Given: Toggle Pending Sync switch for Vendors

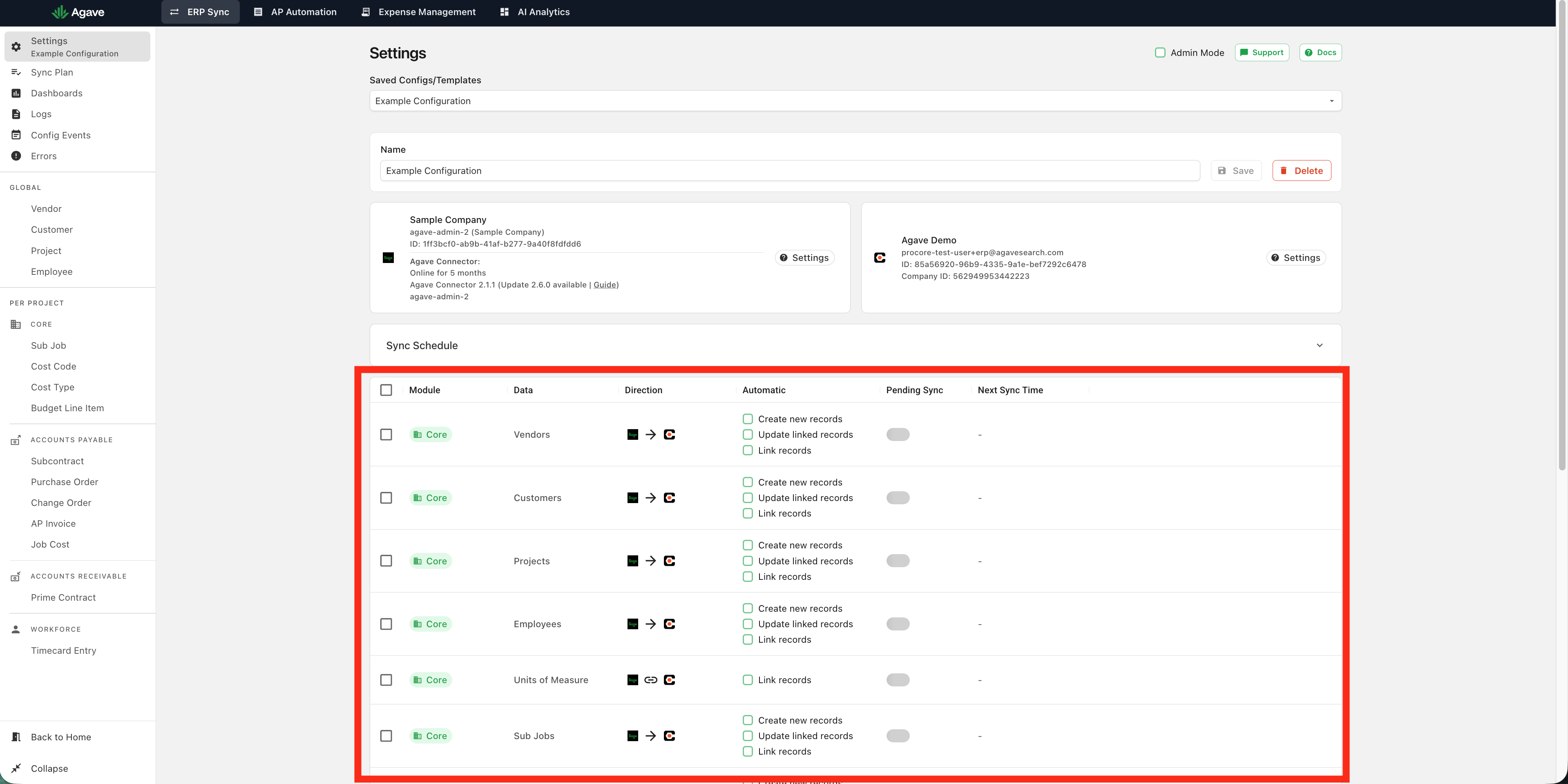Looking at the screenshot, I should 898,434.
